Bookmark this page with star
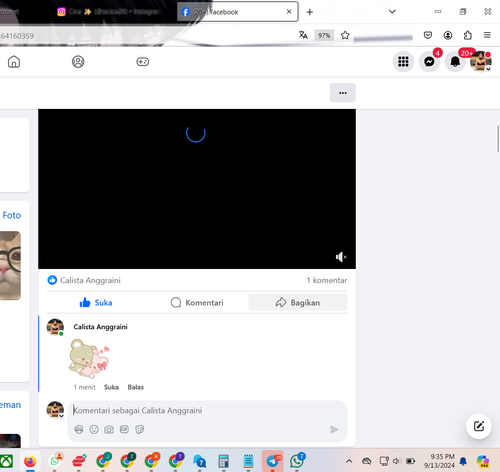This screenshot has height=472, width=500. click(x=345, y=35)
